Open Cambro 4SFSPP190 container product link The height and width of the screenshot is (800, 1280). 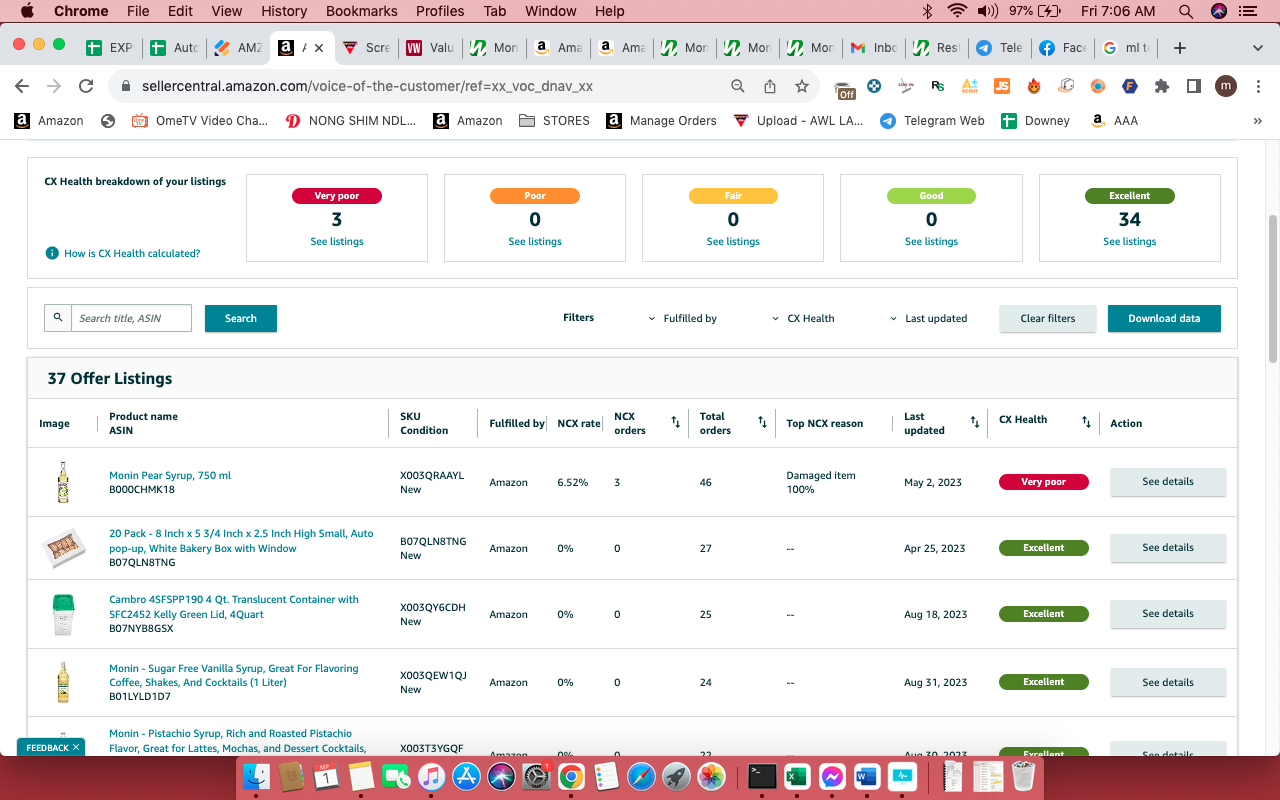[x=234, y=606]
